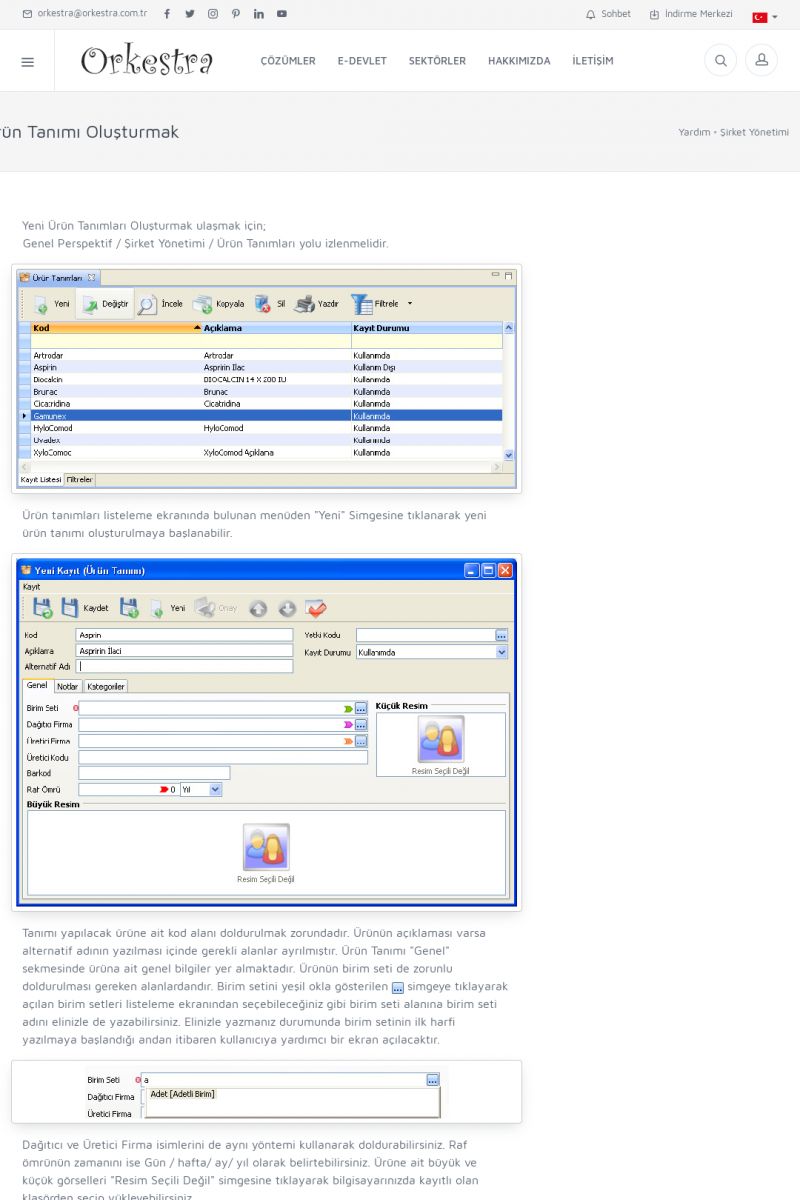Open the ÇÖZÜMLER menu

coord(288,61)
